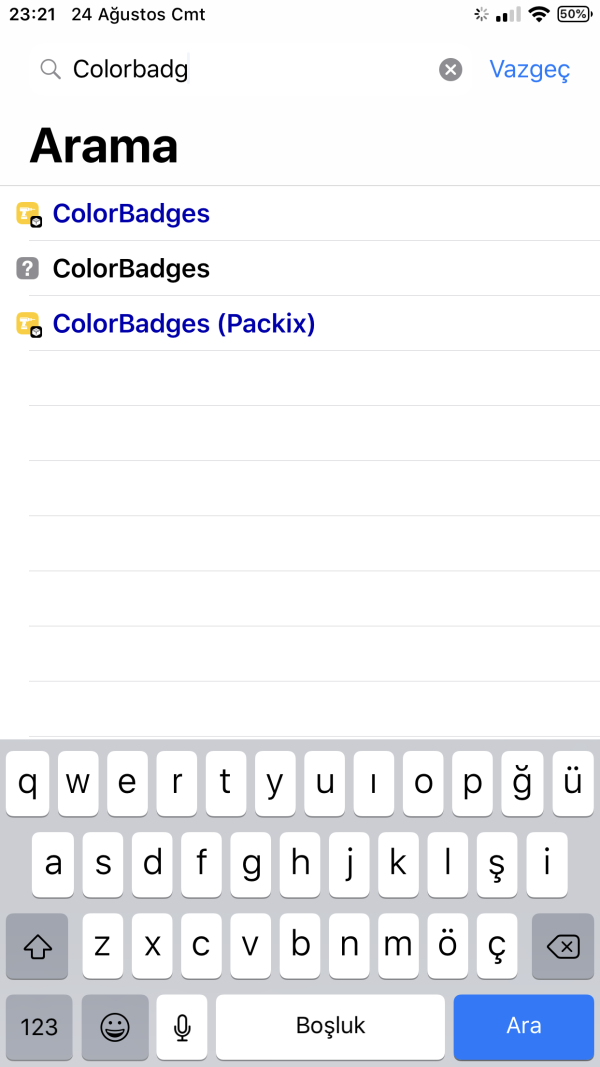This screenshot has height=1067, width=600.
Task: Cancel search with Vazgeç
Action: coord(529,69)
